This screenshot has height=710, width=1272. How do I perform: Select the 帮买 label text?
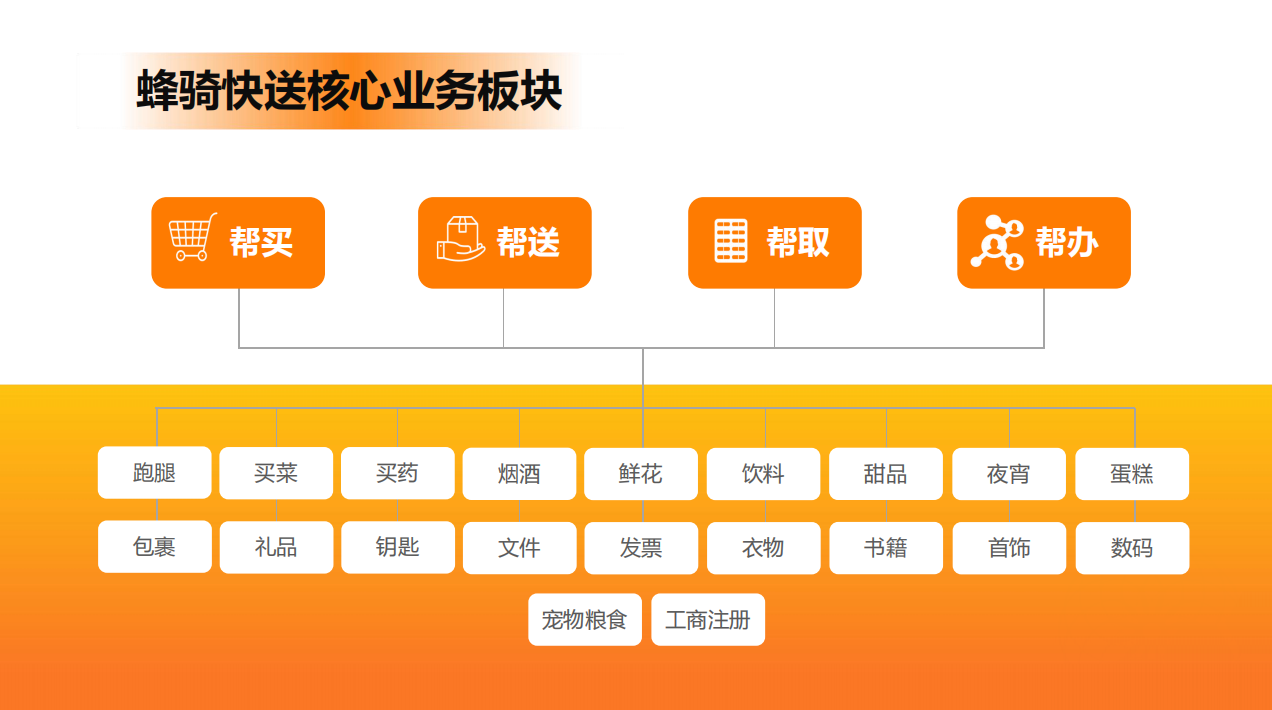coord(261,242)
